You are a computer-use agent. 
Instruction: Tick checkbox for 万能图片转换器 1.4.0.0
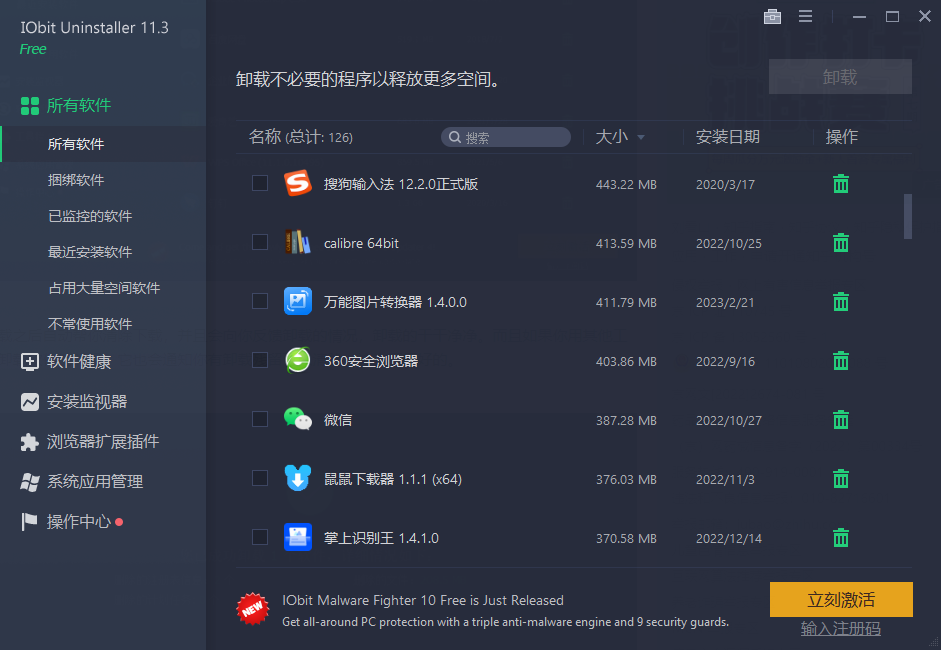click(260, 301)
